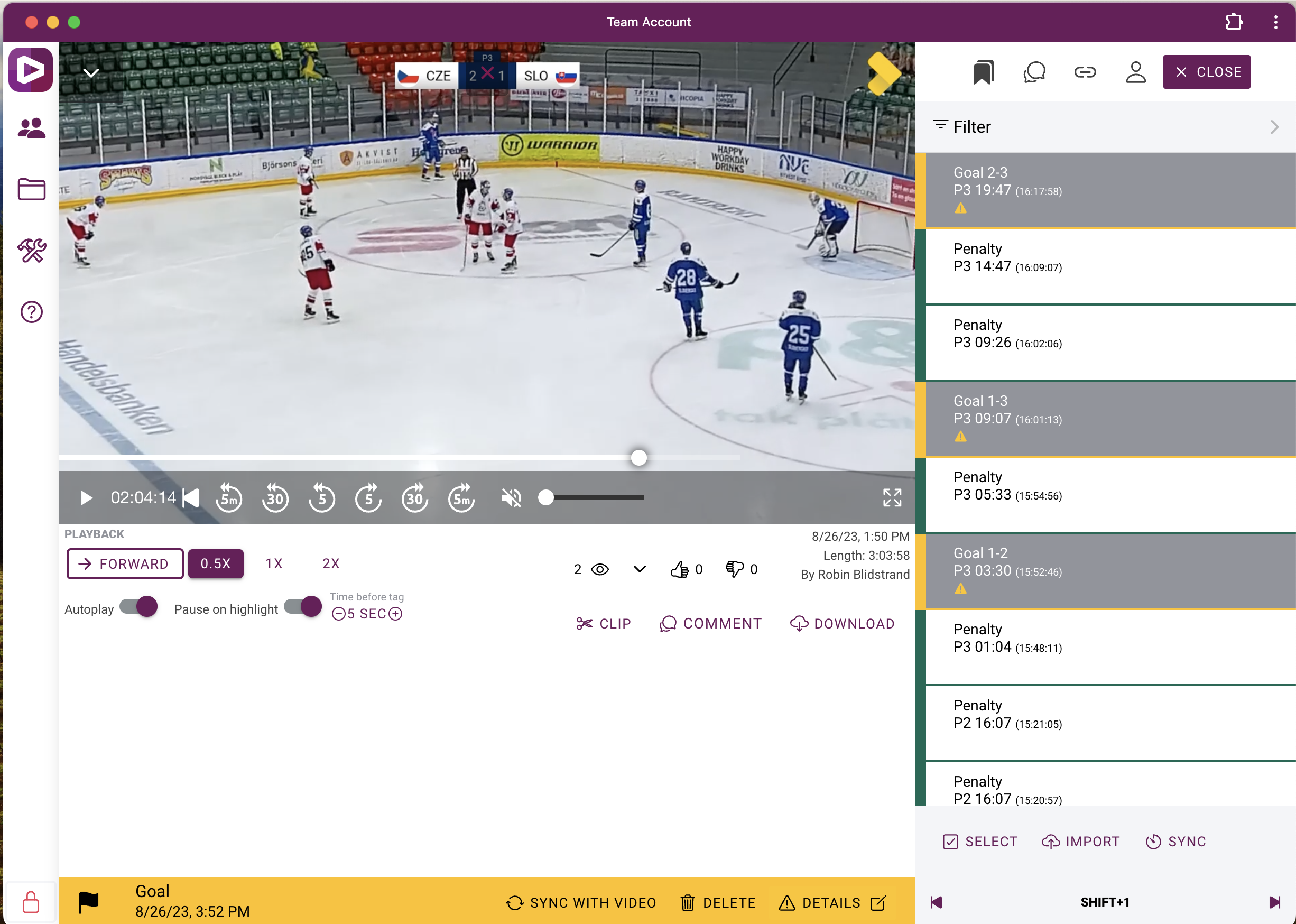The width and height of the screenshot is (1296, 924).
Task: Set playback speed to 2X
Action: (330, 564)
